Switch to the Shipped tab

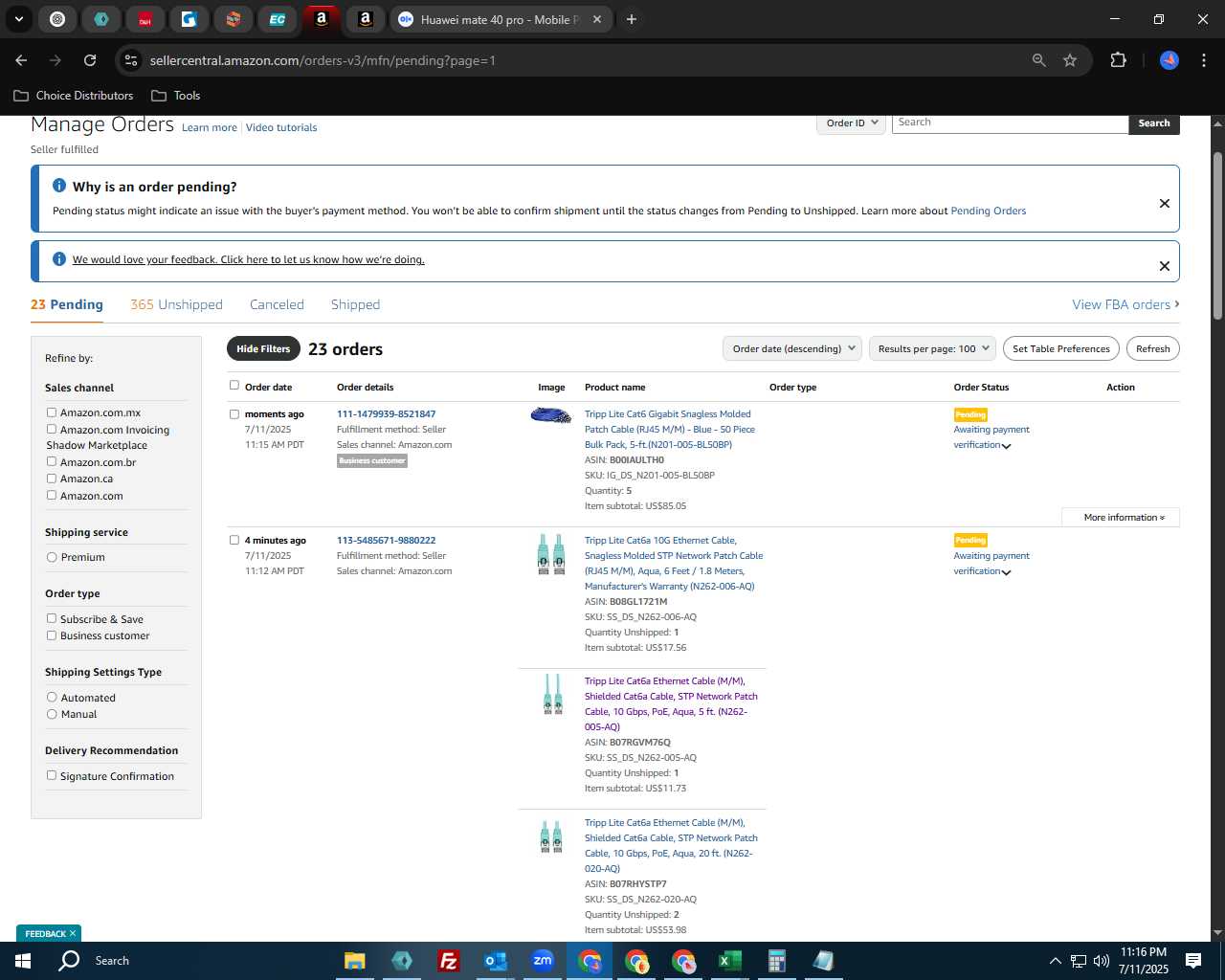[355, 304]
